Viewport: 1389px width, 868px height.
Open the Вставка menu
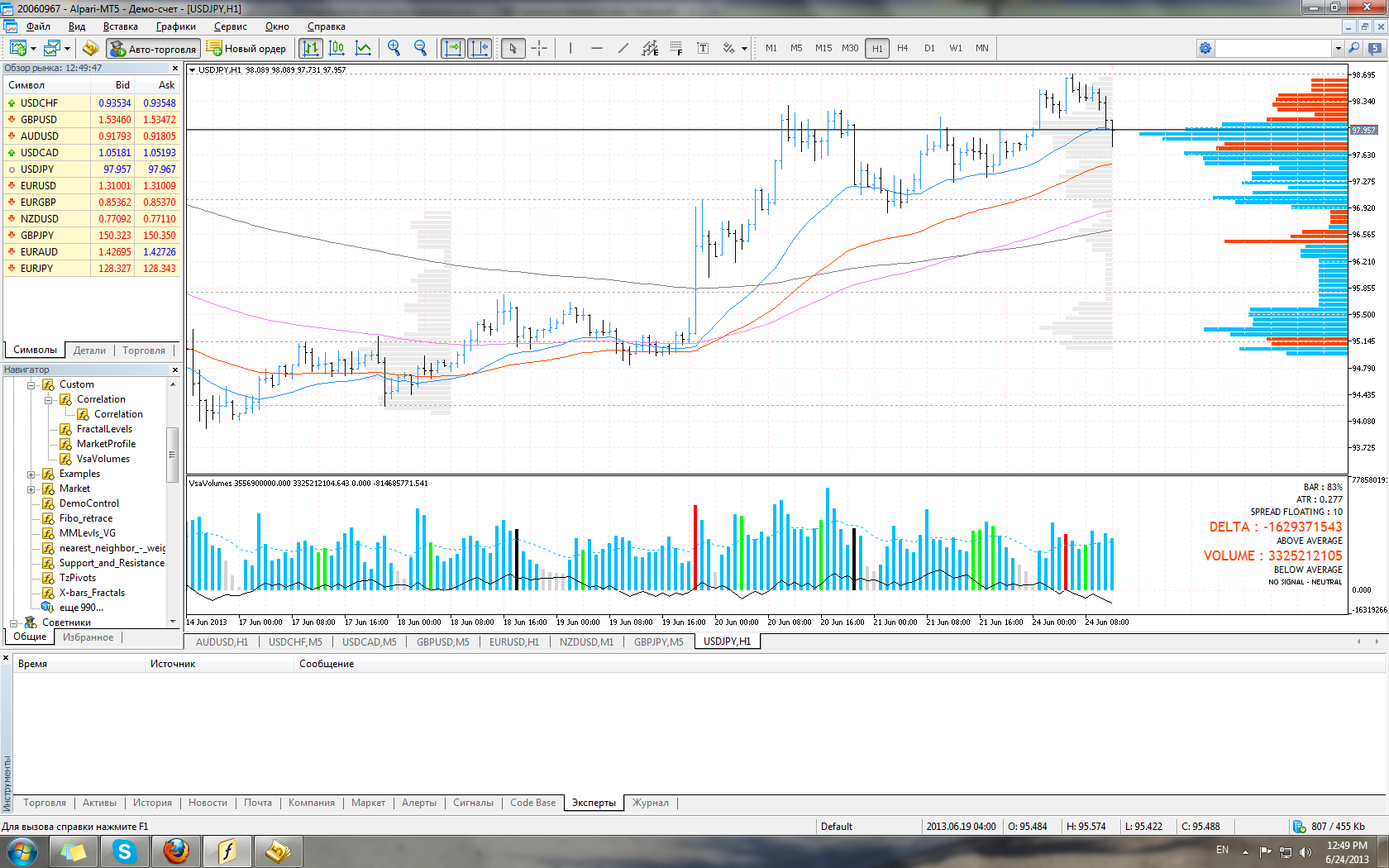[x=121, y=26]
